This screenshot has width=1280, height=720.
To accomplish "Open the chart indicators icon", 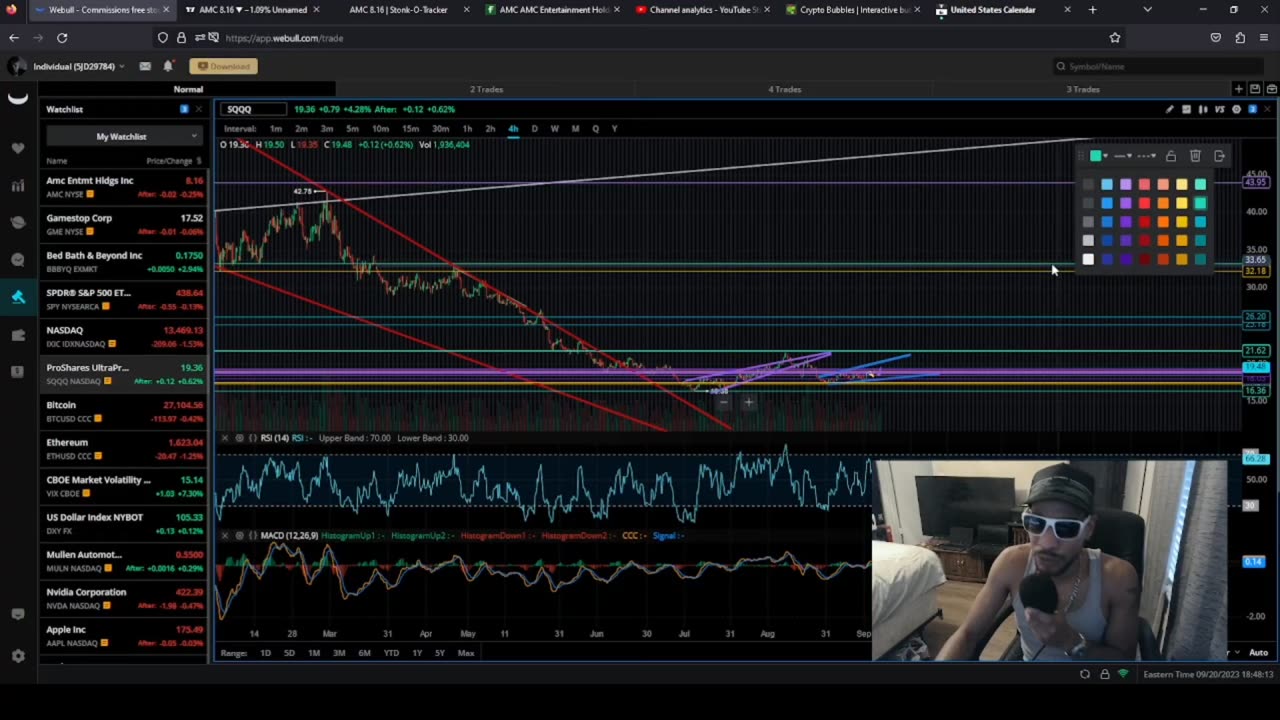I will pyautogui.click(x=1186, y=109).
